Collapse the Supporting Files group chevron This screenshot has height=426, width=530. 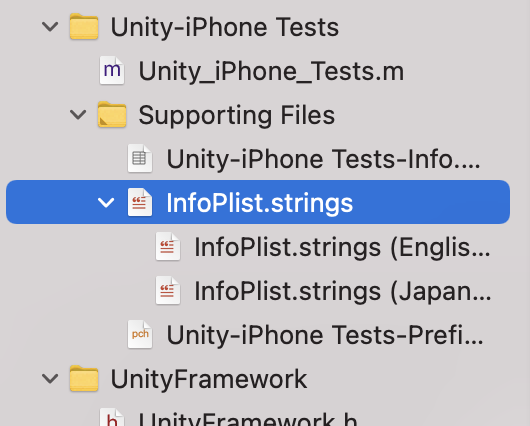(78, 115)
